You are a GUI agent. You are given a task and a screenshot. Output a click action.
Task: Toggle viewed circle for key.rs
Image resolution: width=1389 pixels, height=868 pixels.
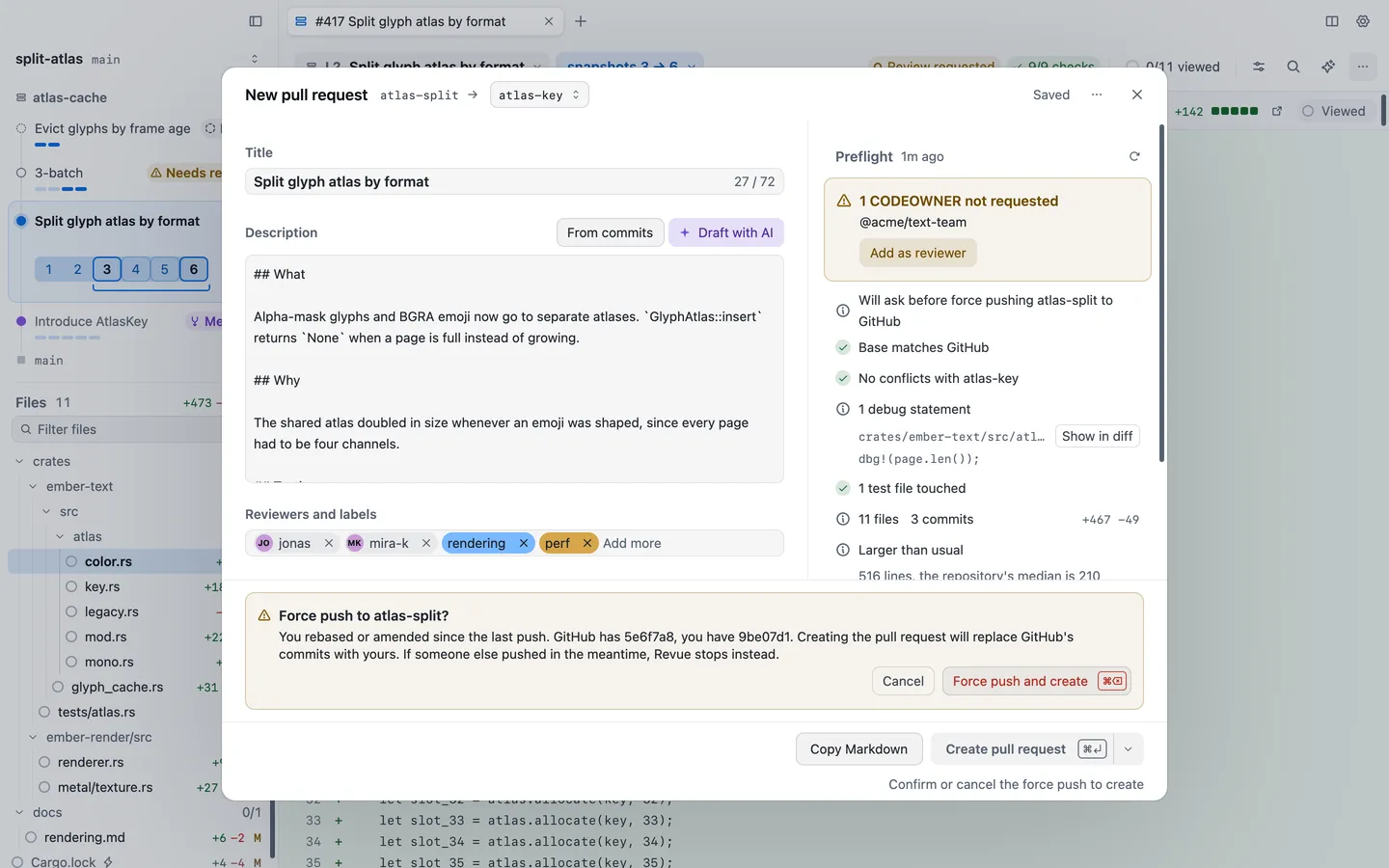tap(71, 586)
